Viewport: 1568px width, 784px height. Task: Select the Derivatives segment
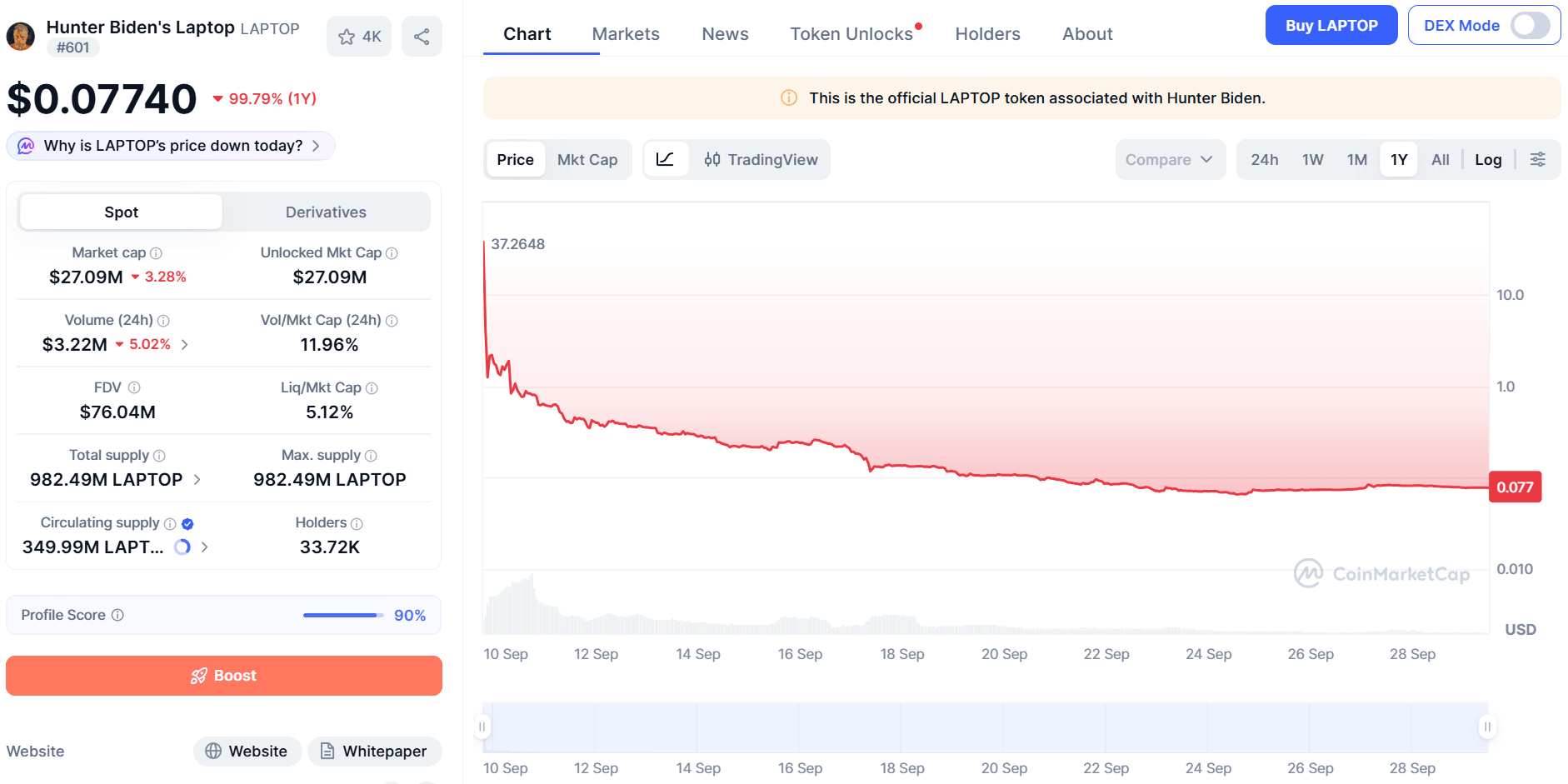(x=326, y=212)
